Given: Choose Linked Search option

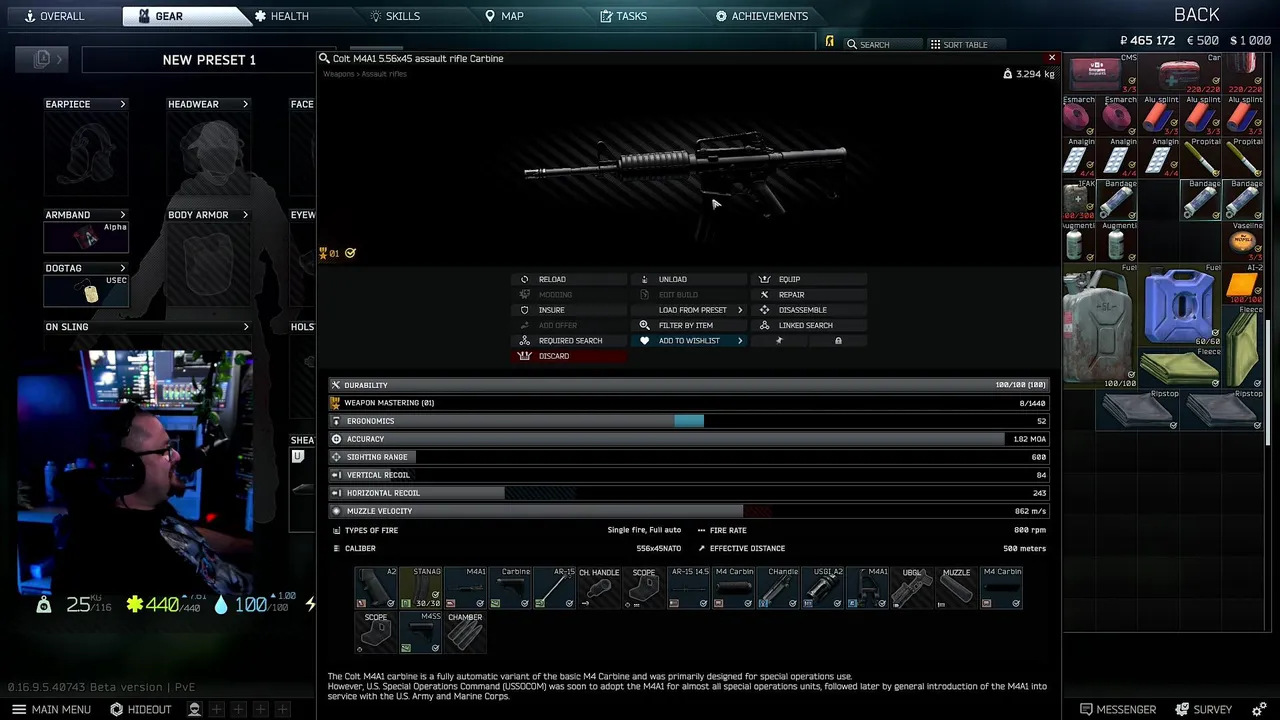Looking at the screenshot, I should click(809, 325).
